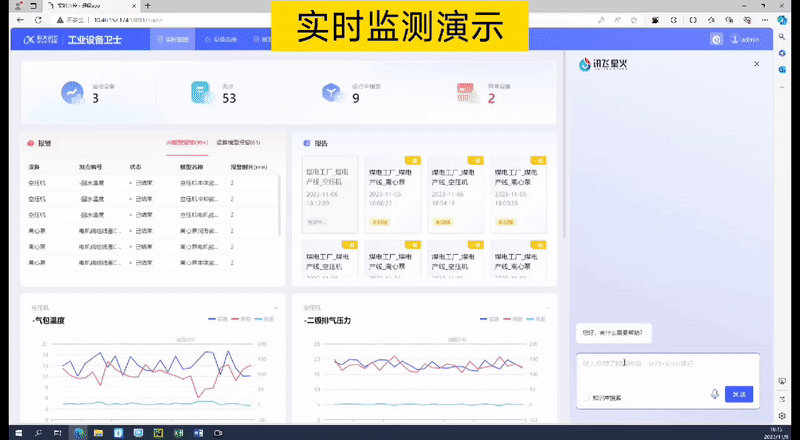Viewport: 800px width, 440px height.
Task: Click the browser refresh icon
Action: tap(38, 20)
